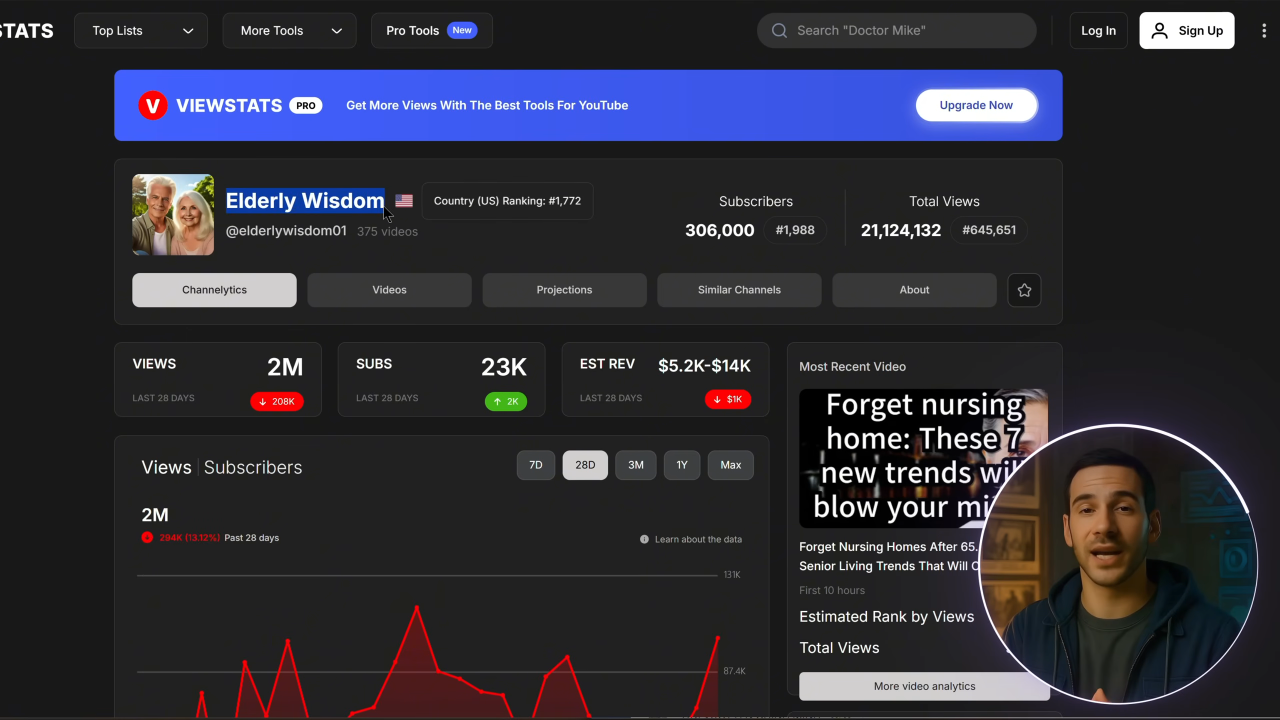Open Pro Tools menu
Image resolution: width=1280 pixels, height=720 pixels.
pyautogui.click(x=431, y=31)
